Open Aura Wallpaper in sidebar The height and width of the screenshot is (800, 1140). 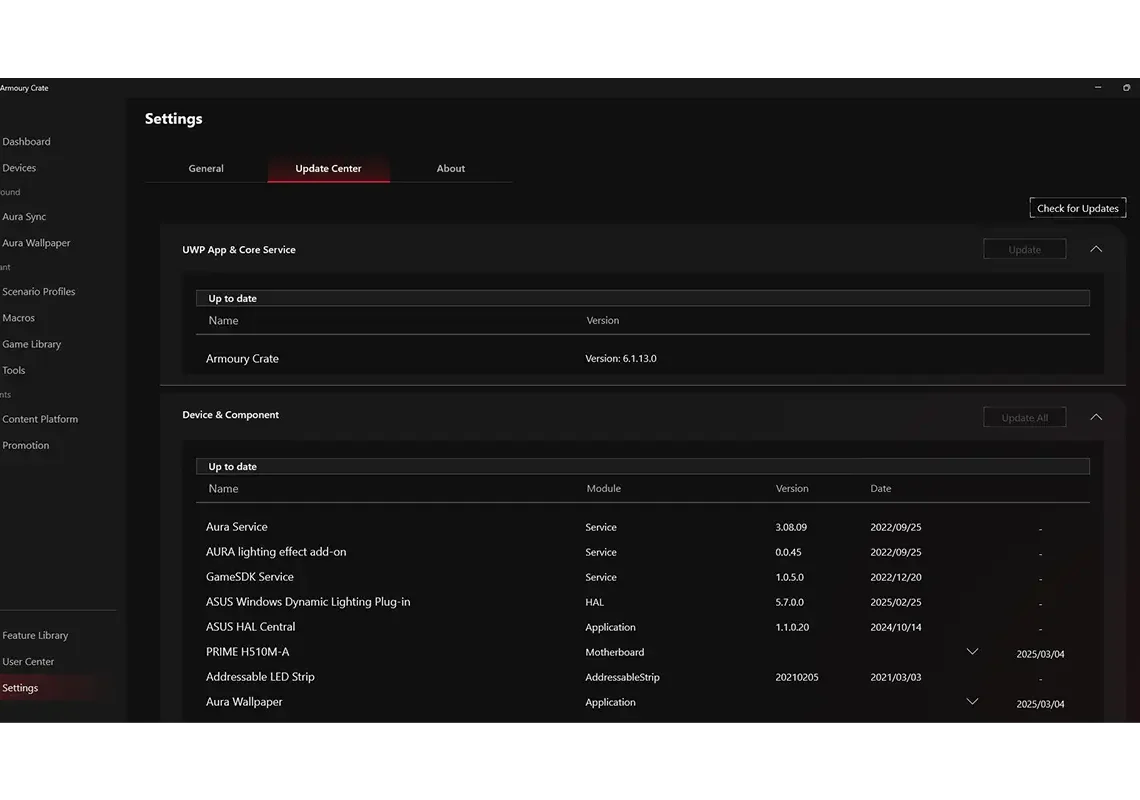click(x=36, y=243)
